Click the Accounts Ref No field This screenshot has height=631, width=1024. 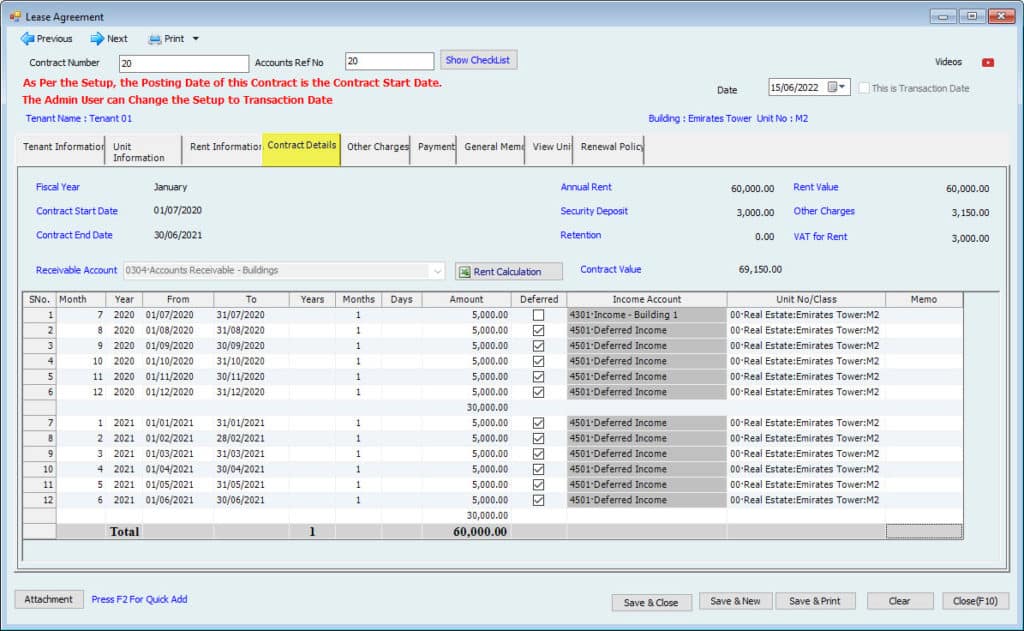389,62
